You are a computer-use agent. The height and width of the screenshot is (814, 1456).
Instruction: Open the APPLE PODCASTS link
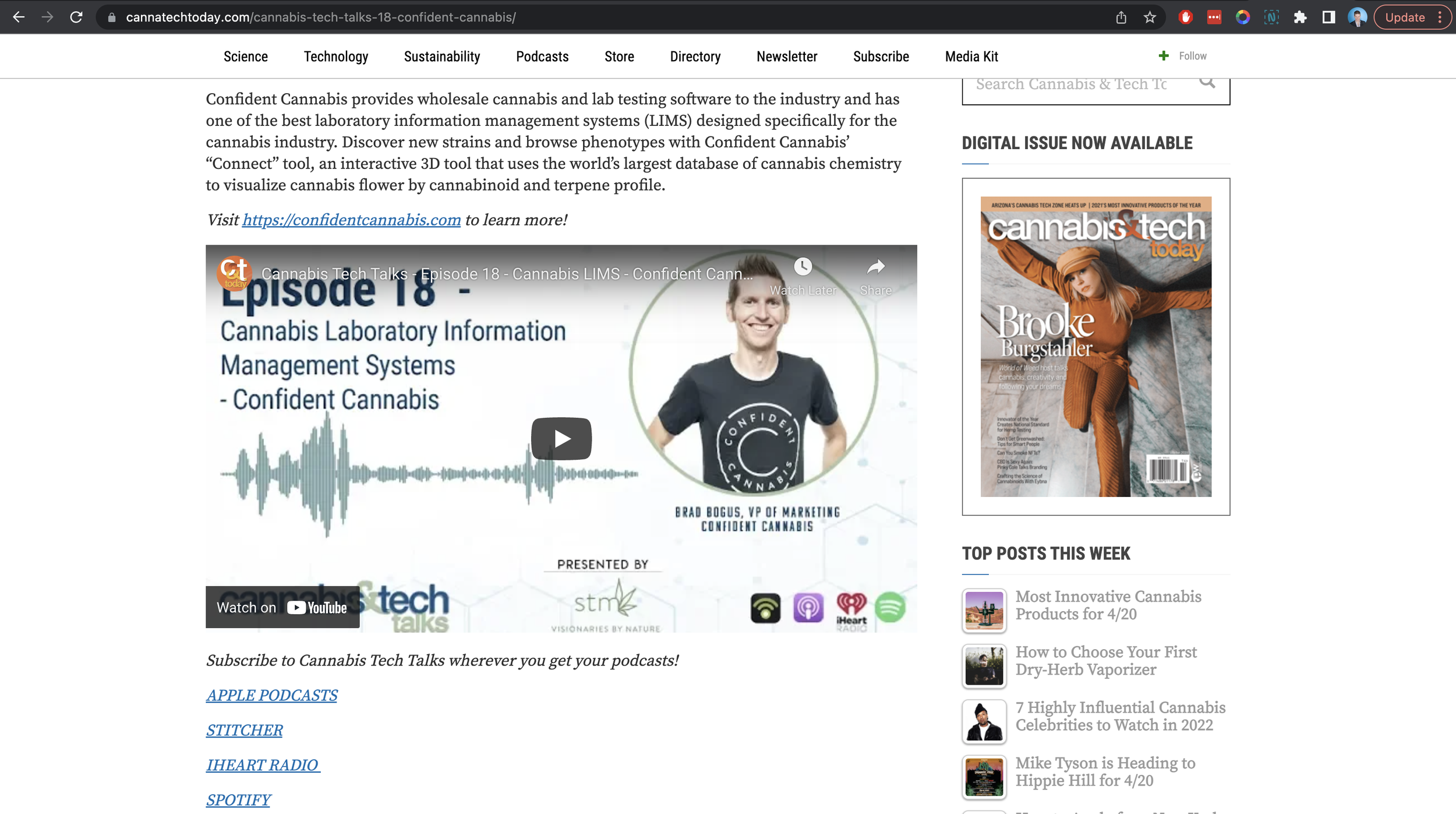tap(271, 695)
